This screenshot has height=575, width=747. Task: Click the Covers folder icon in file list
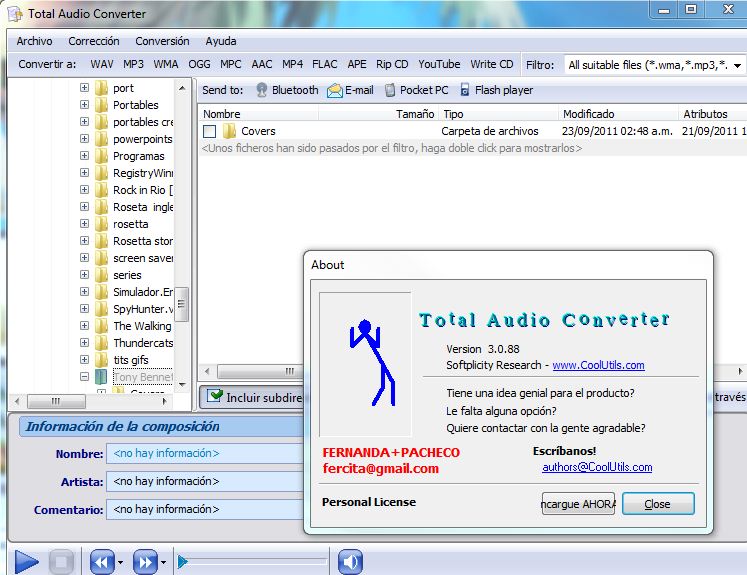pos(230,131)
